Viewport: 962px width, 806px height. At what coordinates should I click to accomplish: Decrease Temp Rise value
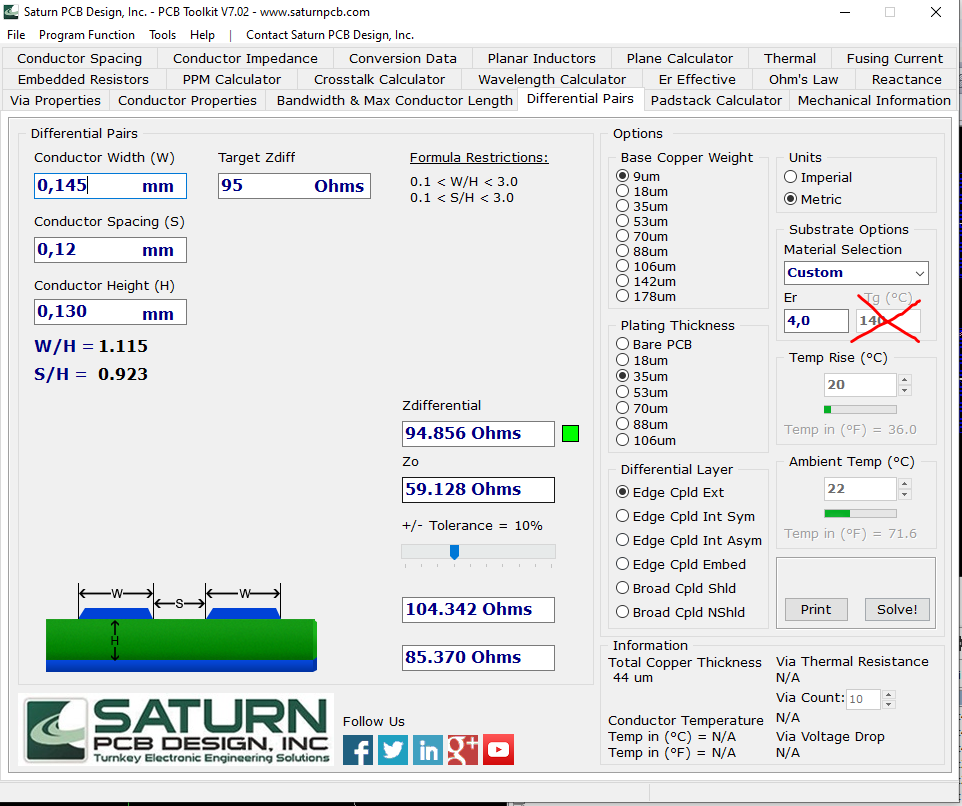coord(904,391)
